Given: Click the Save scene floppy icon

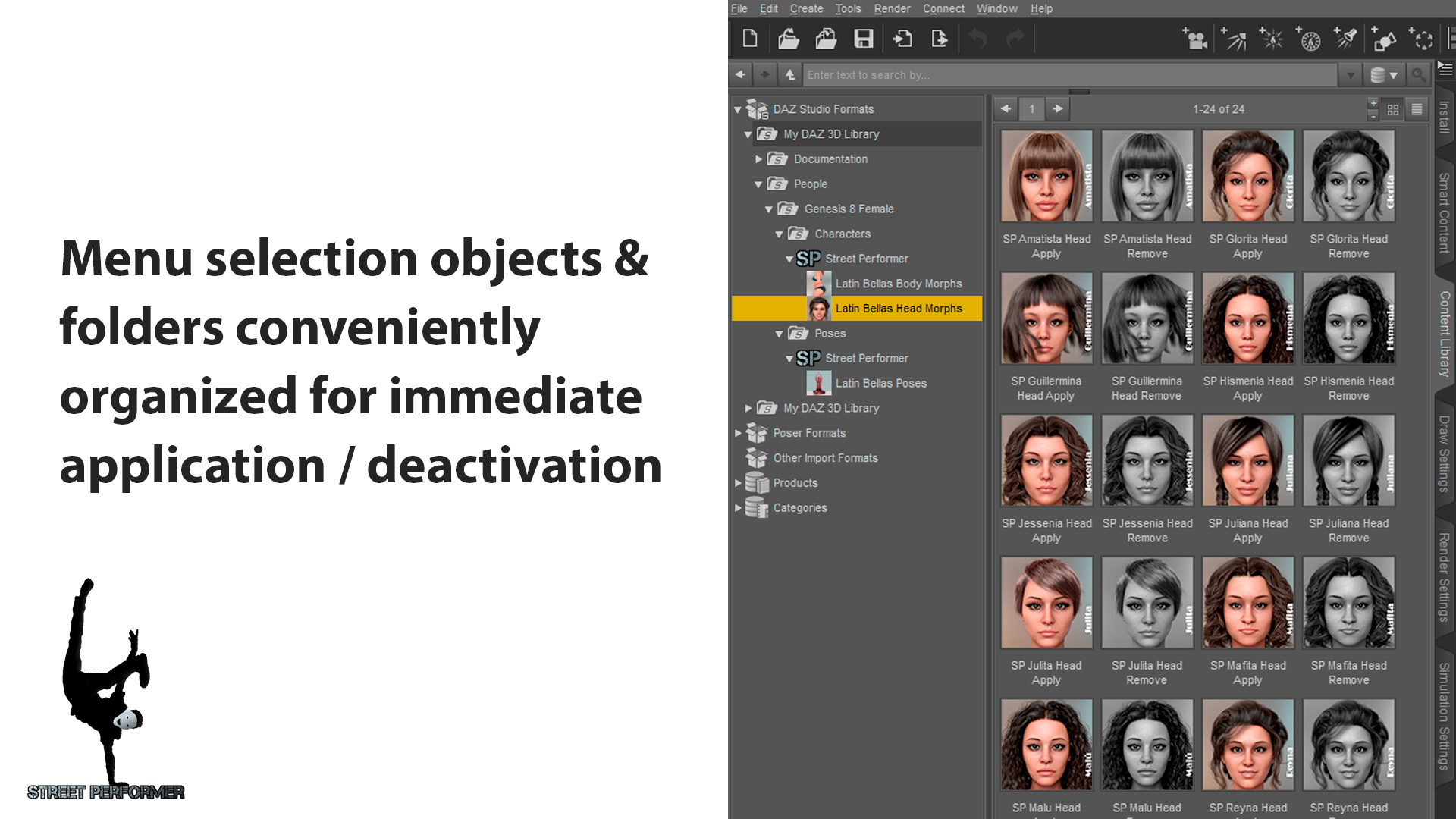Looking at the screenshot, I should click(x=863, y=39).
